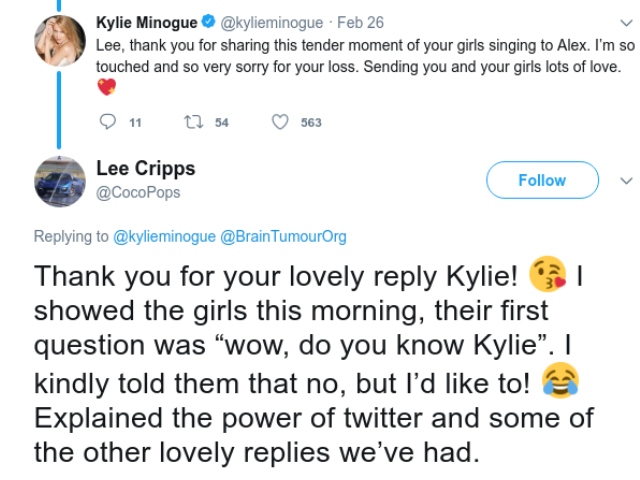Follow Lee Cripps

click(x=542, y=181)
